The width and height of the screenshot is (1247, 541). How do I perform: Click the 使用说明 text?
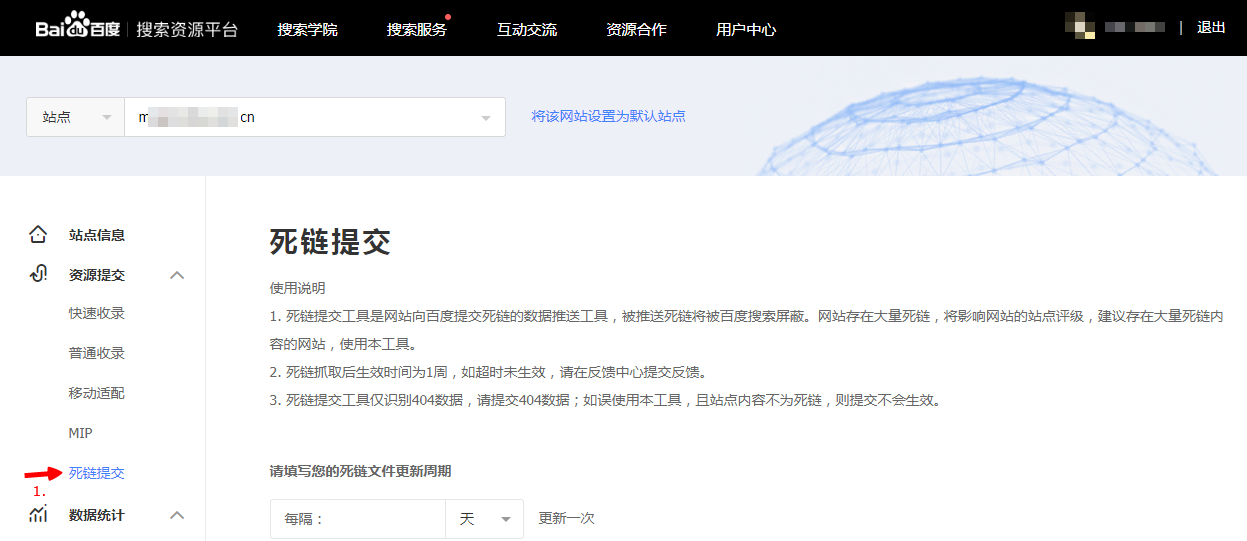(x=298, y=288)
